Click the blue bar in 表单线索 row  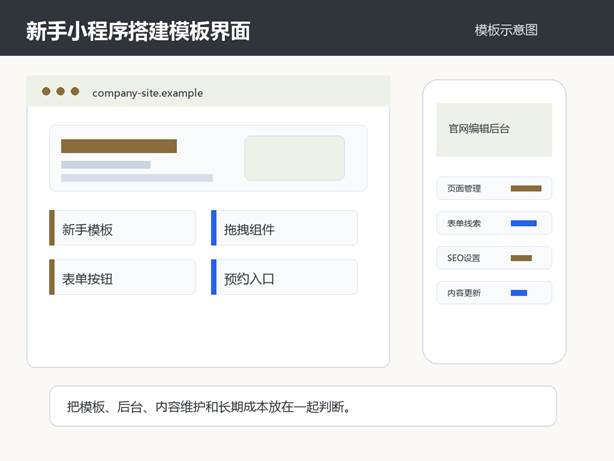(x=524, y=223)
